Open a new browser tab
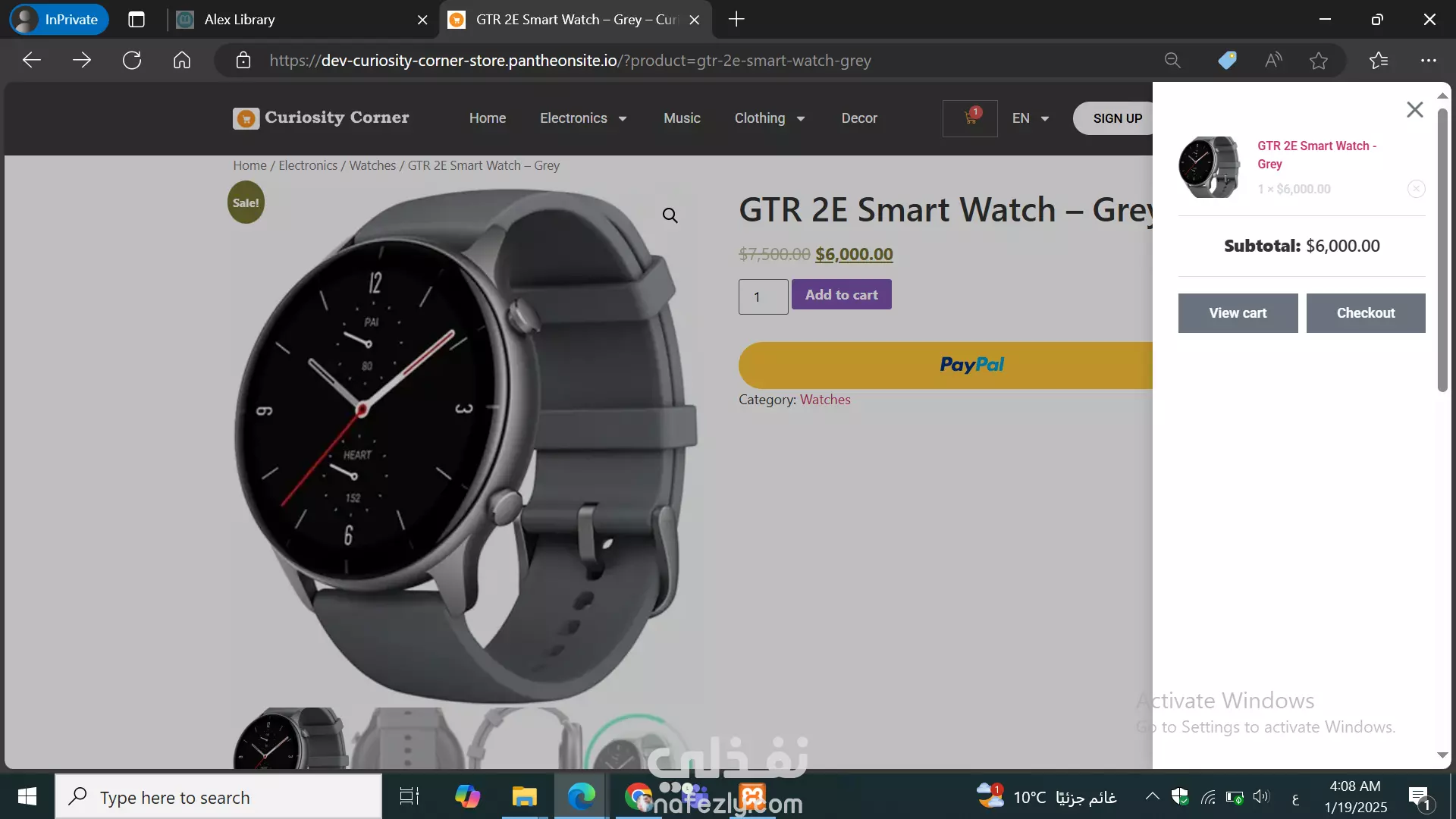Viewport: 1456px width, 819px height. tap(736, 20)
